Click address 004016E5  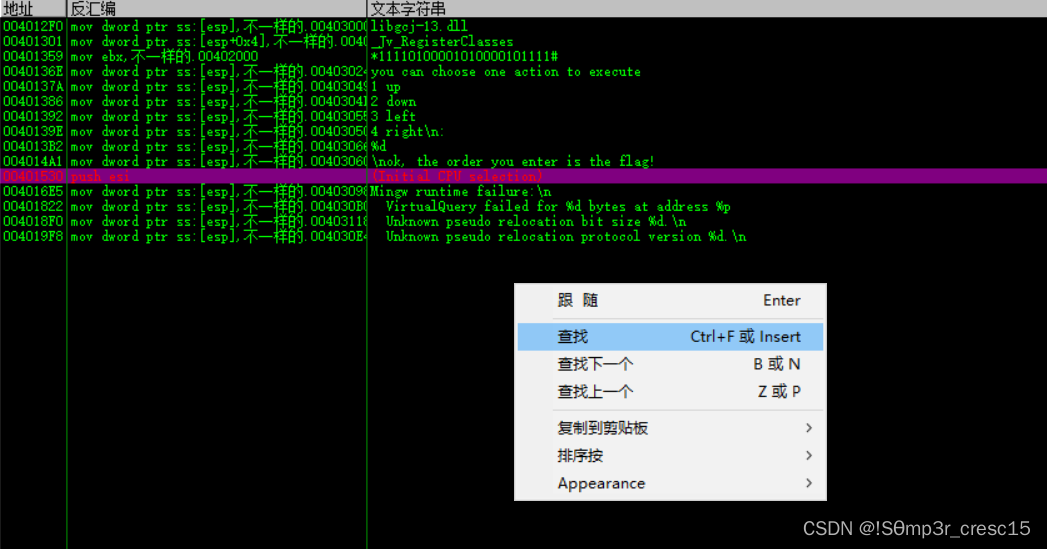[x=33, y=192]
